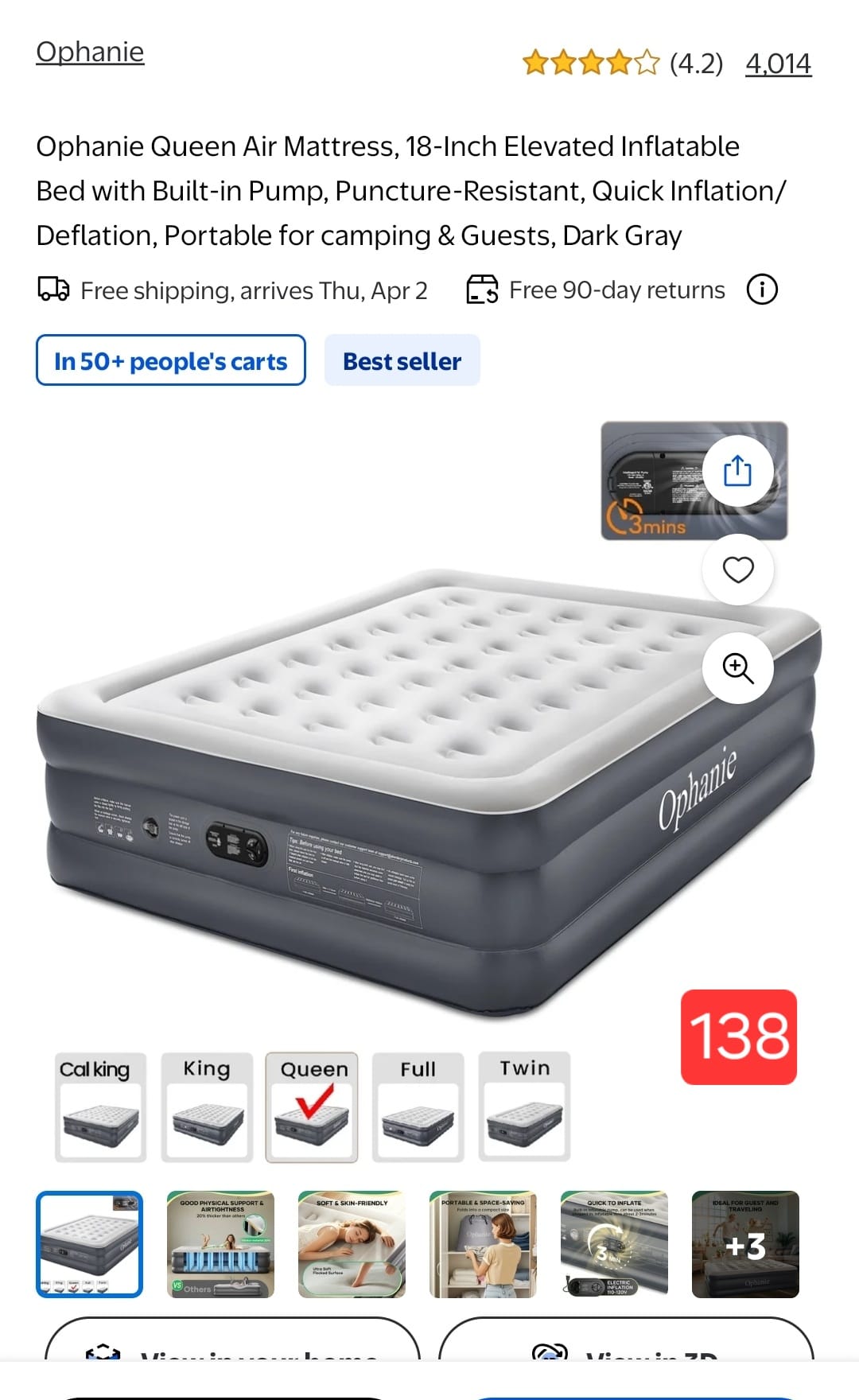Tap the Best seller badge
This screenshot has width=859, height=1400.
click(402, 360)
